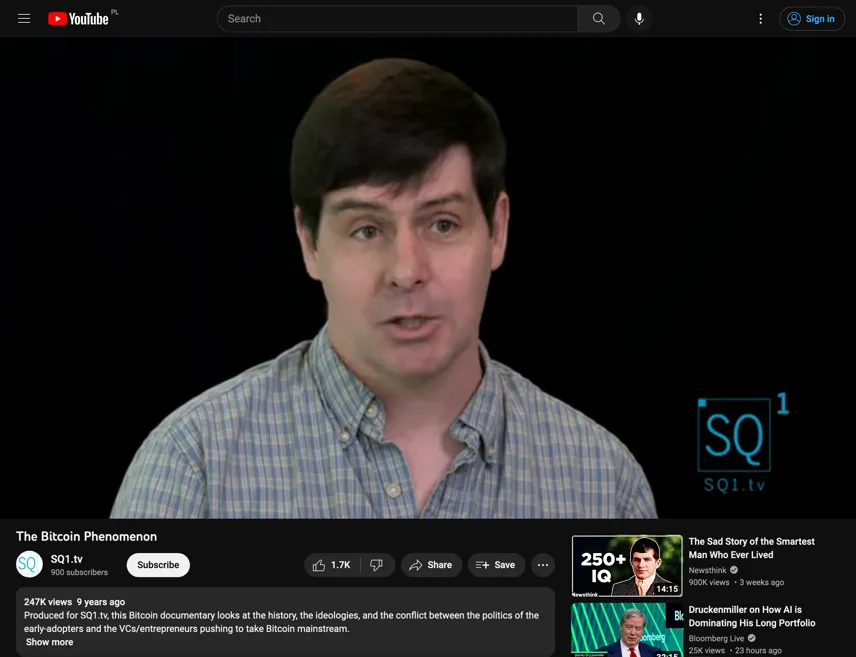Open the SQ1.tv channel name link
The height and width of the screenshot is (657, 856).
pyautogui.click(x=67, y=559)
